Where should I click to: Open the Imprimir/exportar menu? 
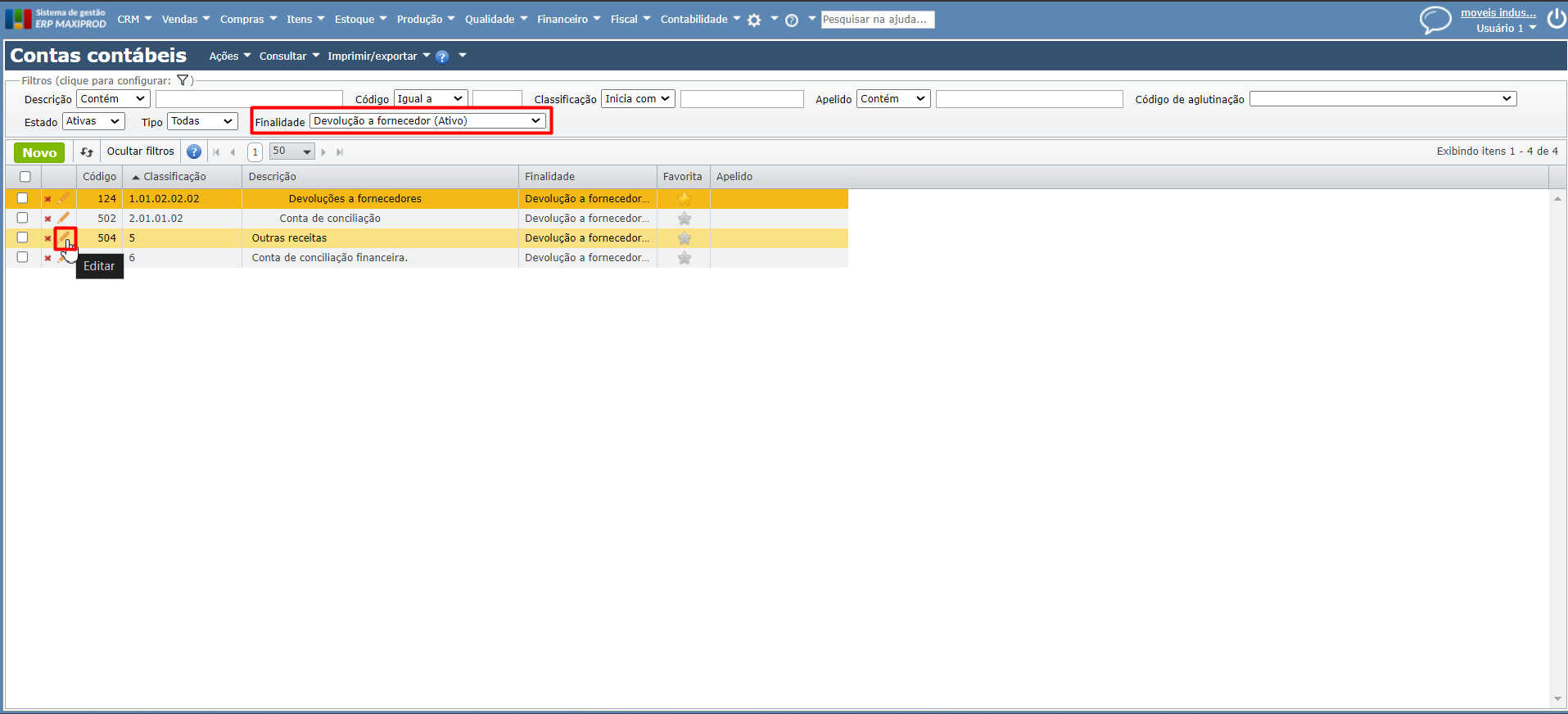tap(378, 56)
